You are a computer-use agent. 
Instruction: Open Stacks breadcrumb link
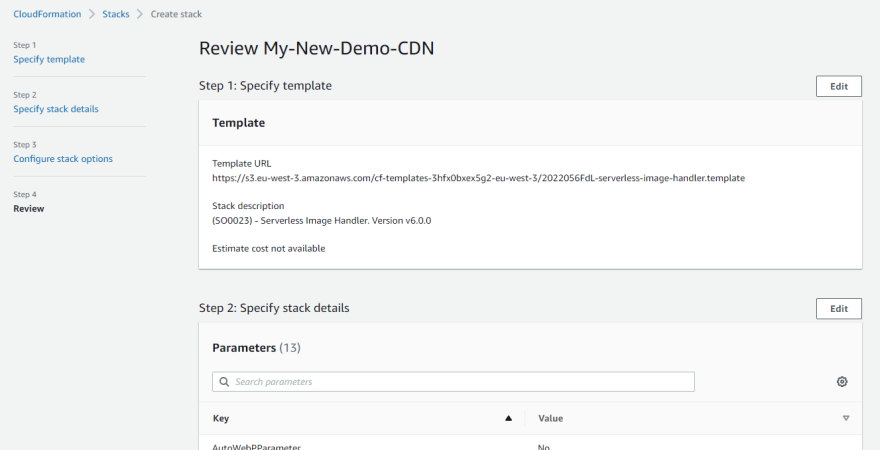(x=116, y=14)
